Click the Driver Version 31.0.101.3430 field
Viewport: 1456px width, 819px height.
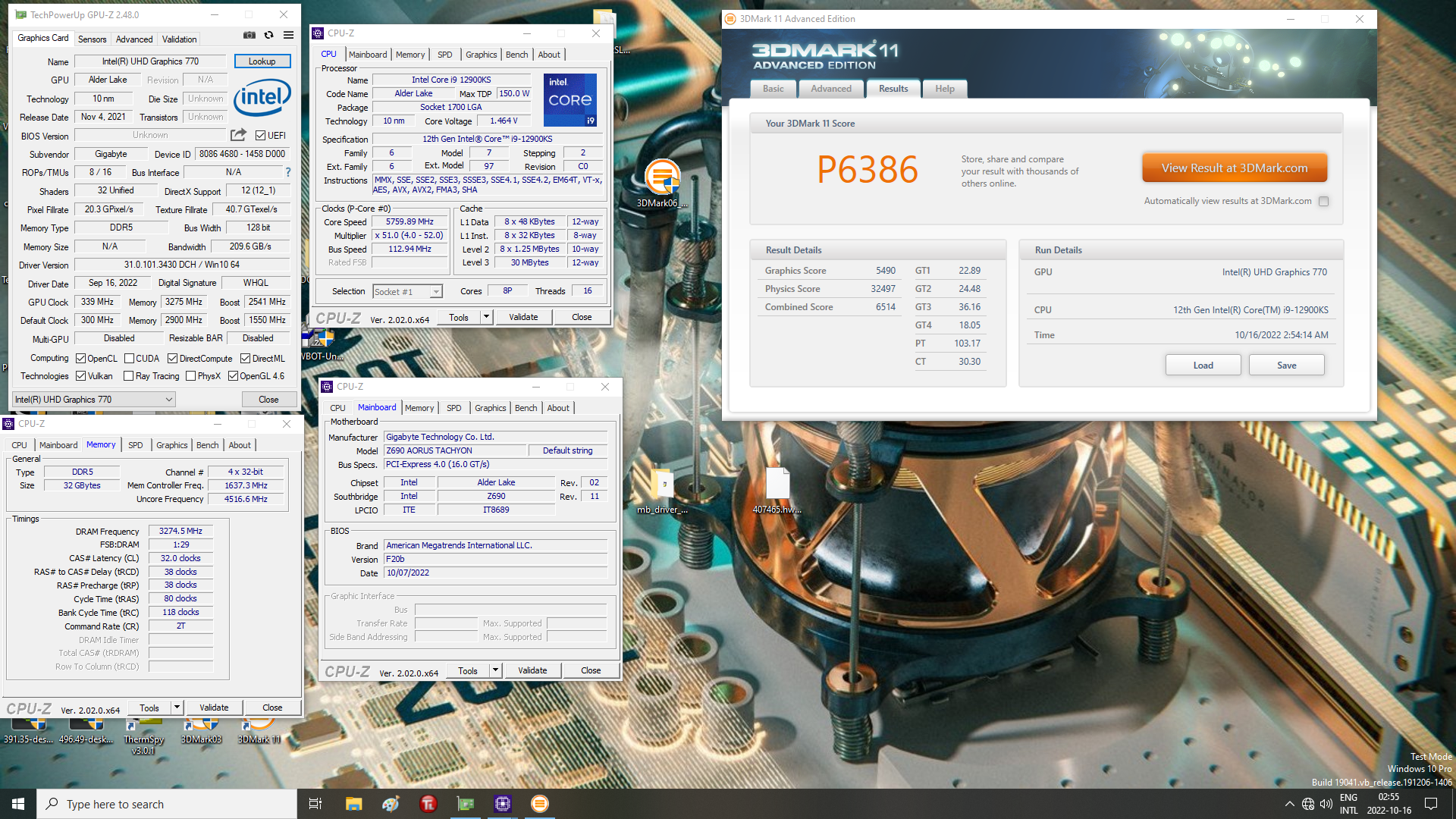click(182, 265)
